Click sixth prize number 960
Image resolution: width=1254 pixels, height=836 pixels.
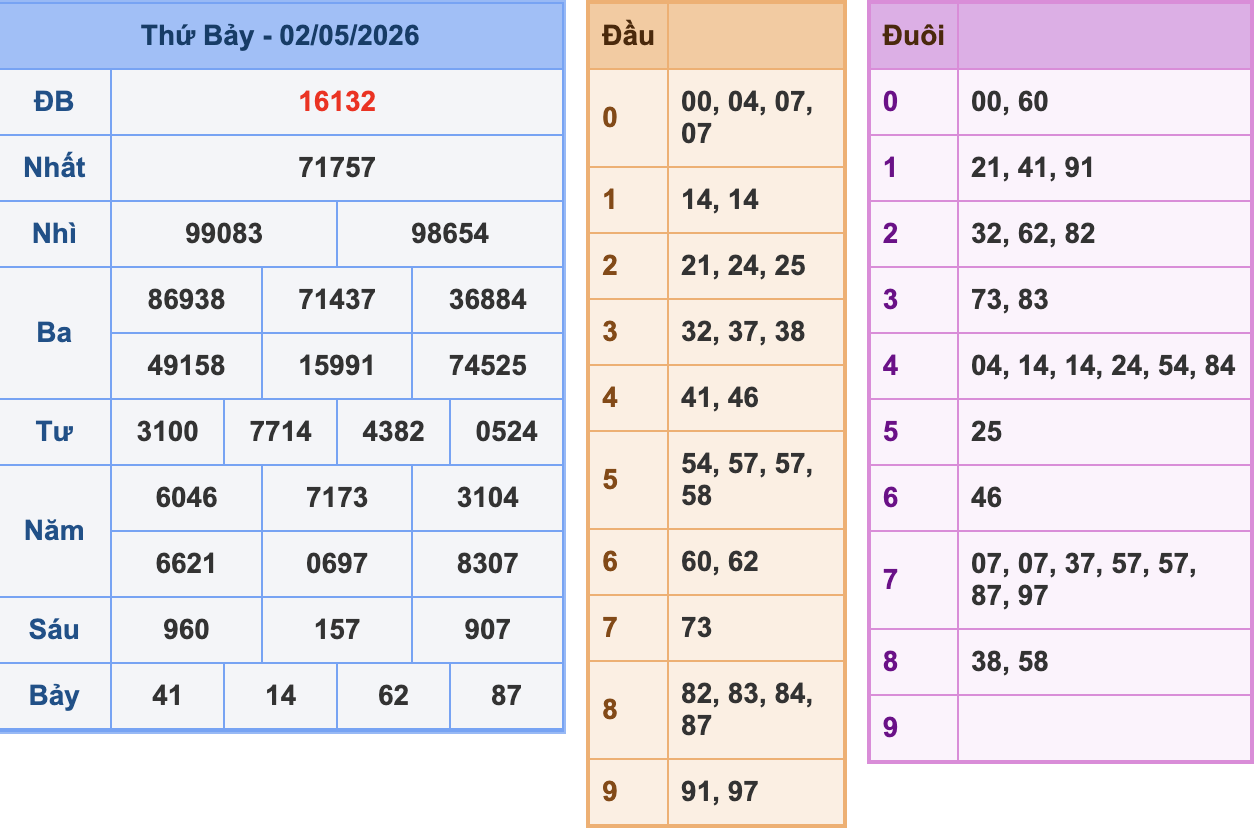(x=186, y=630)
